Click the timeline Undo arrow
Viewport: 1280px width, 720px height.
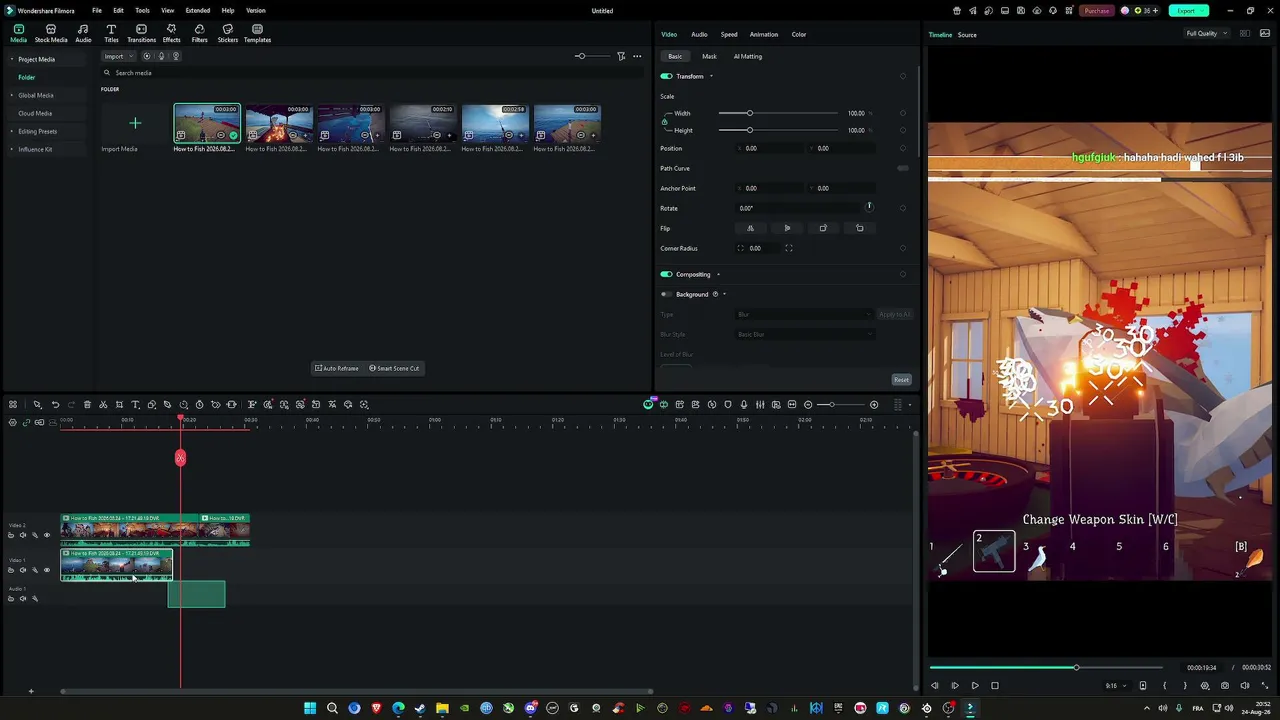[55, 404]
